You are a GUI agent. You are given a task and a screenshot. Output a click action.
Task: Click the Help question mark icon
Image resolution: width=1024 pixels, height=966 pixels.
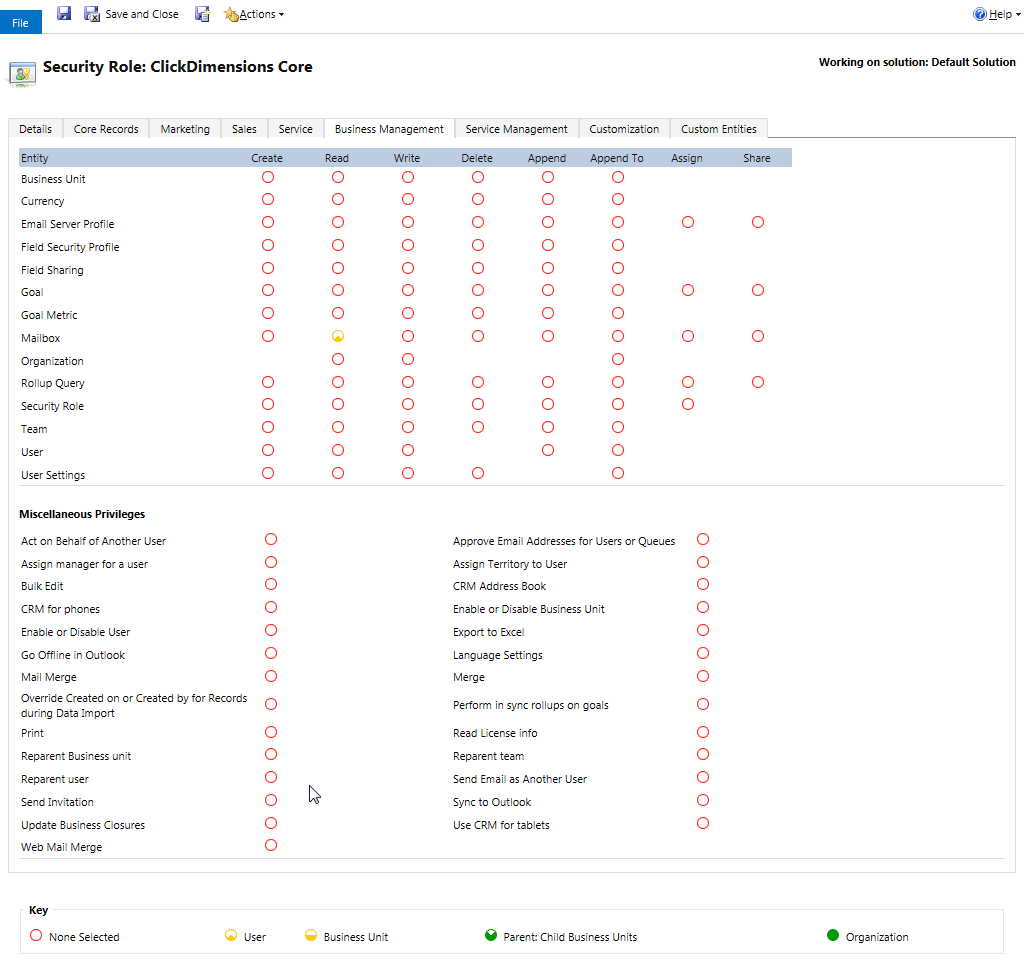(x=980, y=14)
